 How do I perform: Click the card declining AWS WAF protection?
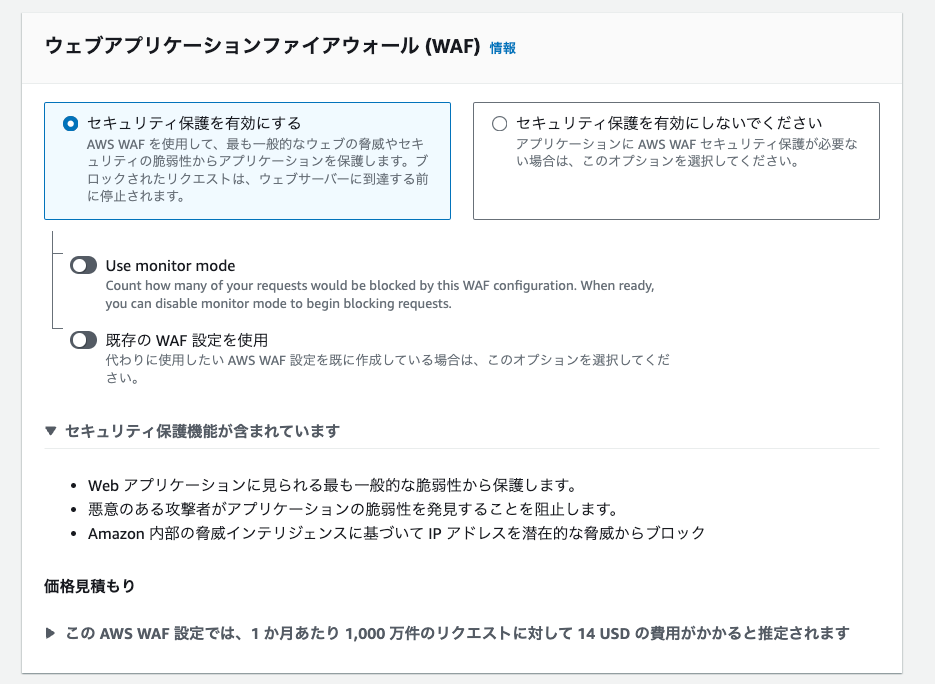coord(675,160)
